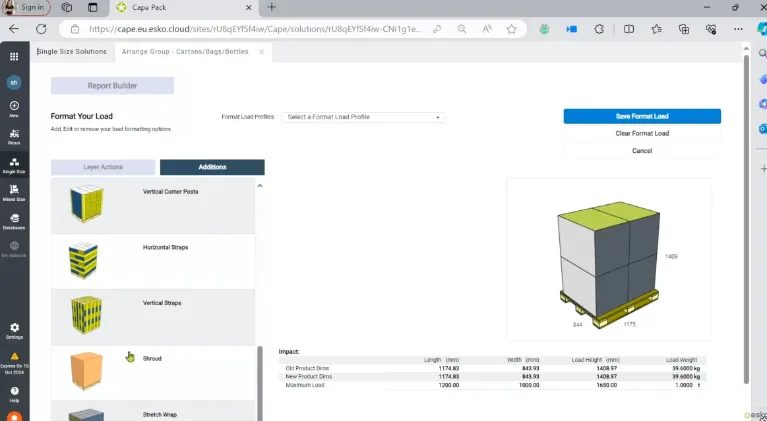Viewport: 767px width, 421px height.
Task: Switch to the Layer Actions tab
Action: pyautogui.click(x=102, y=167)
